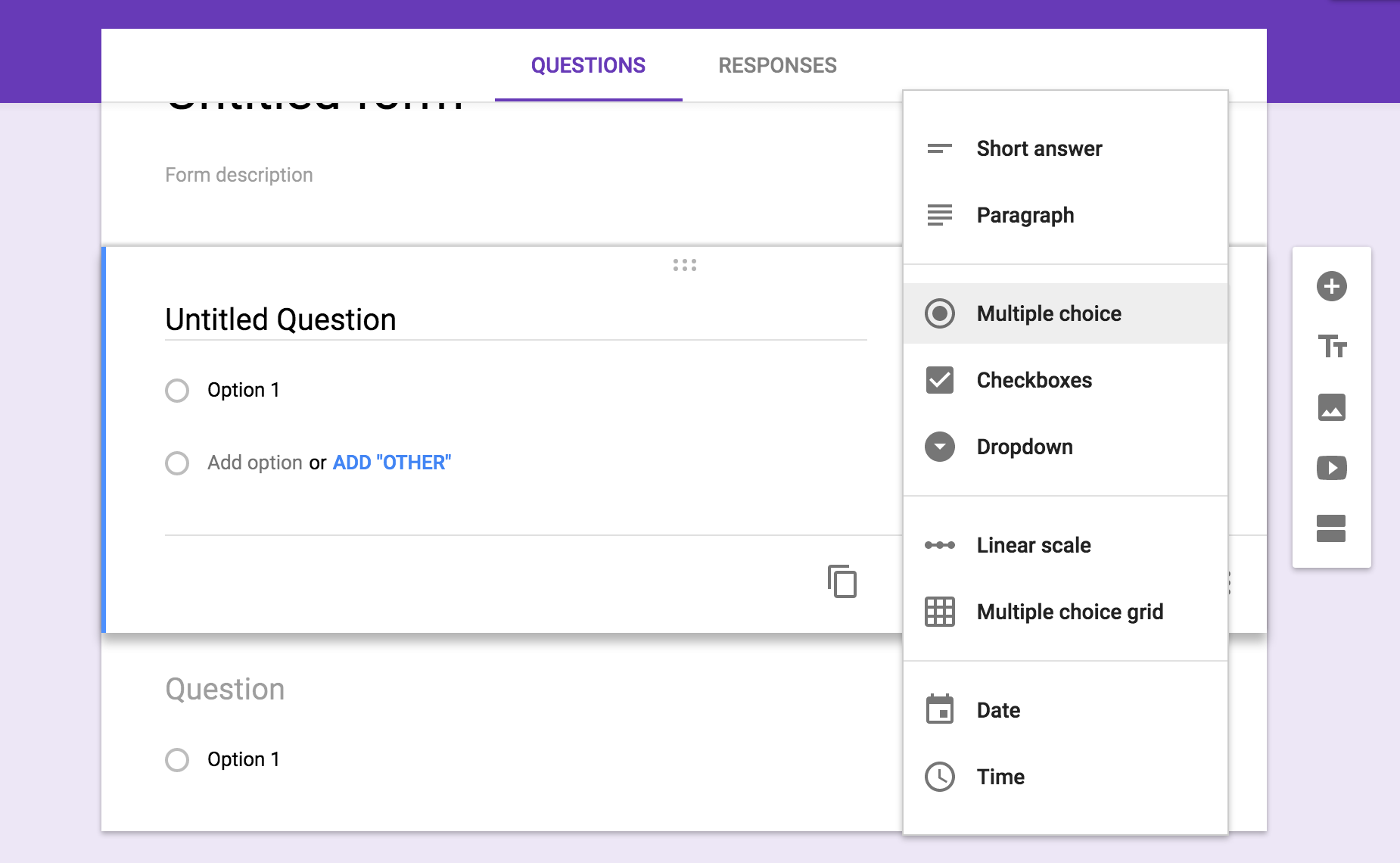This screenshot has height=863, width=1400.
Task: Pick Linear scale from the menu
Action: [1034, 544]
